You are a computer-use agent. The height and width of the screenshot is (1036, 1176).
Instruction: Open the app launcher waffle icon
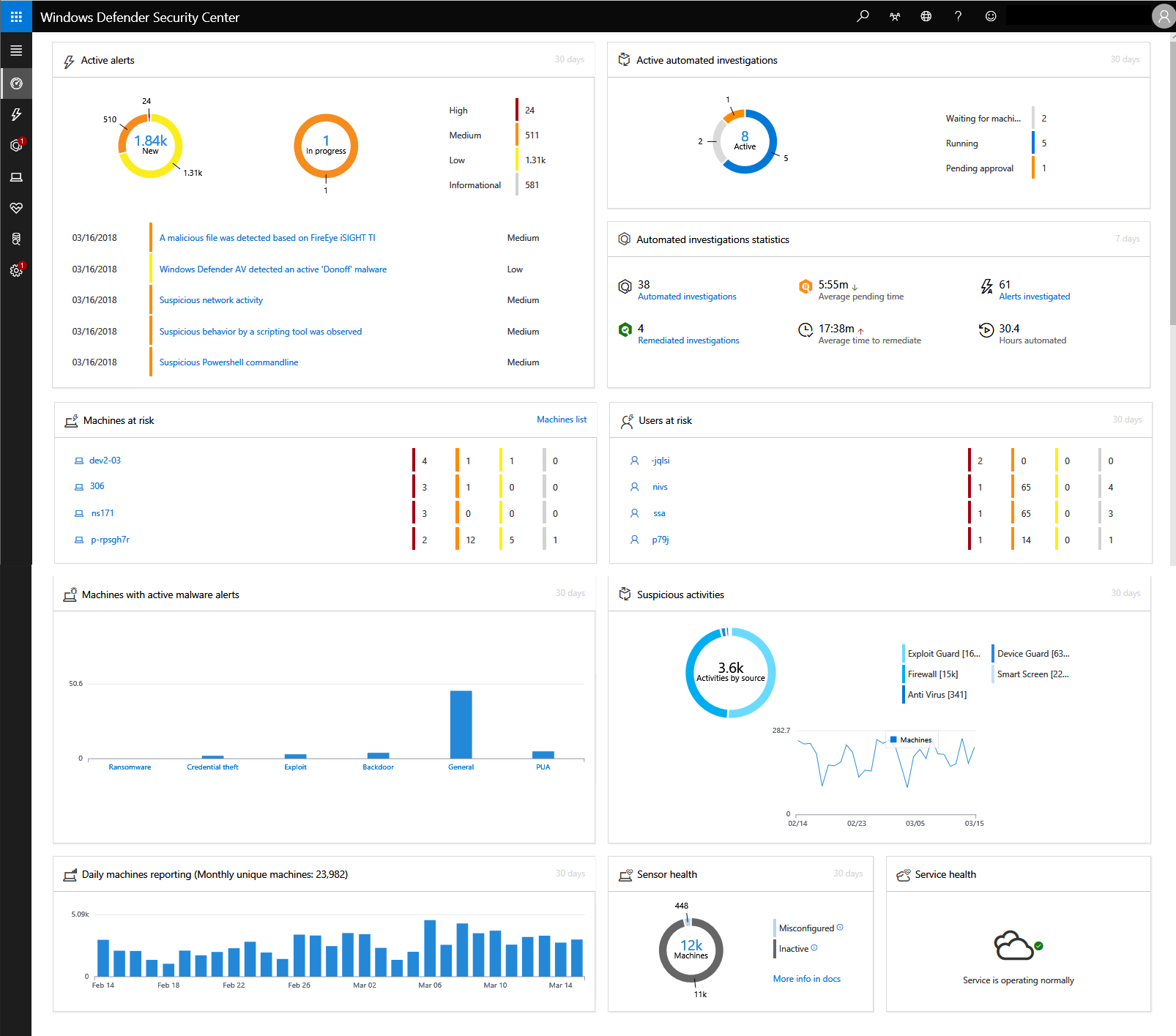coord(16,16)
